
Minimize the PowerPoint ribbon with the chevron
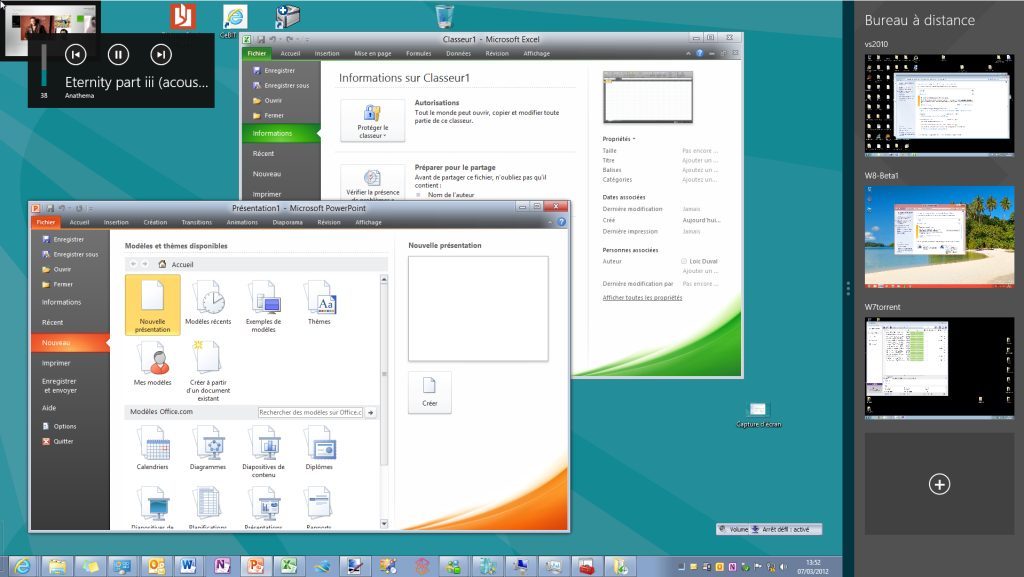tap(549, 222)
